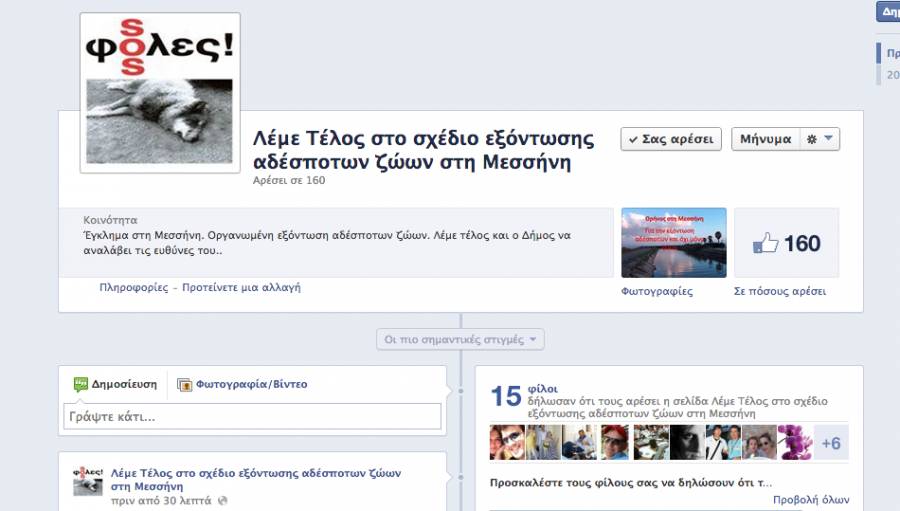Screen dimensions: 900x511
Task: Open 'Προβολή όλων' link
Action: click(811, 499)
